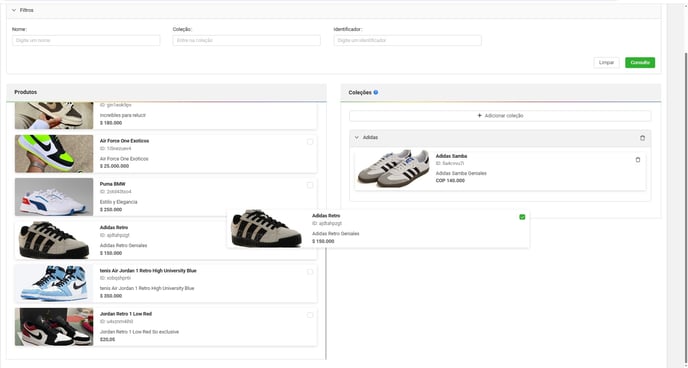
Task: Select the Air Jordan University Blue thumbnail
Action: pyautogui.click(x=54, y=283)
